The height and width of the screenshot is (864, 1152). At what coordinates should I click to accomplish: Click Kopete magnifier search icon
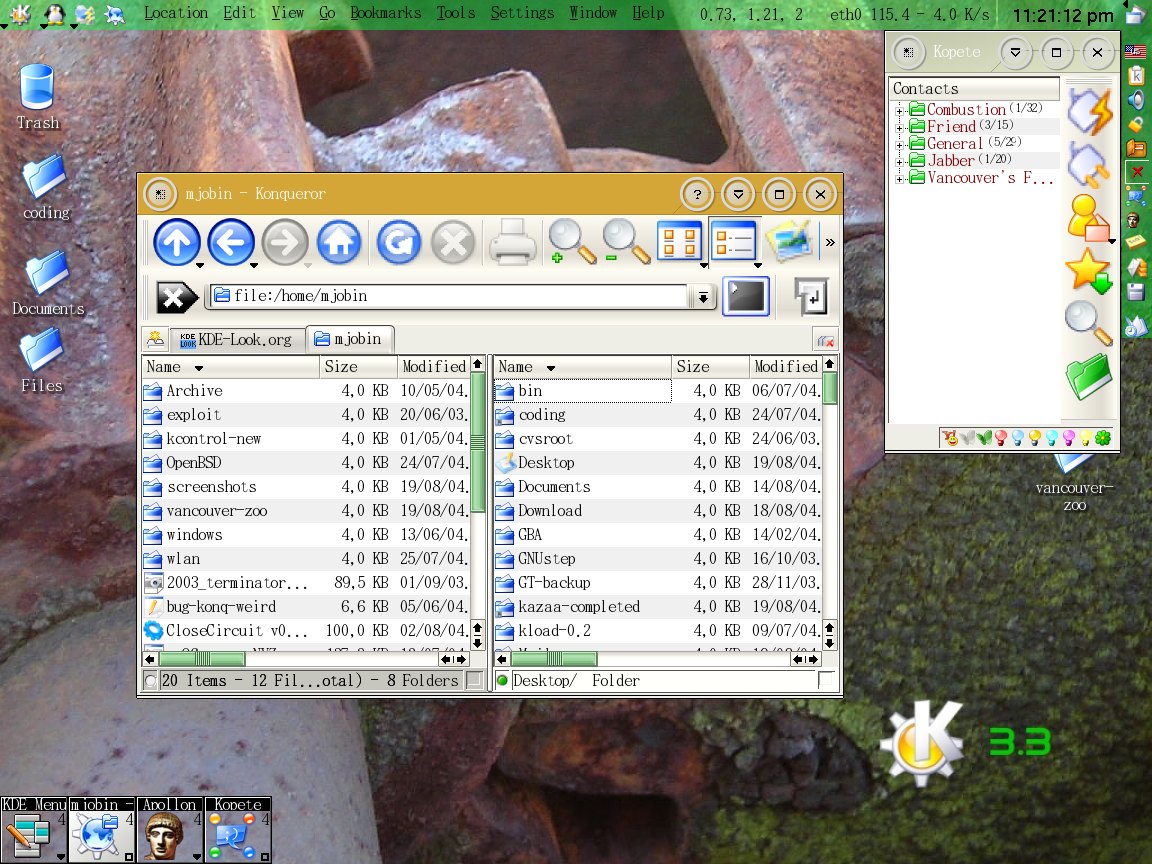point(1088,323)
